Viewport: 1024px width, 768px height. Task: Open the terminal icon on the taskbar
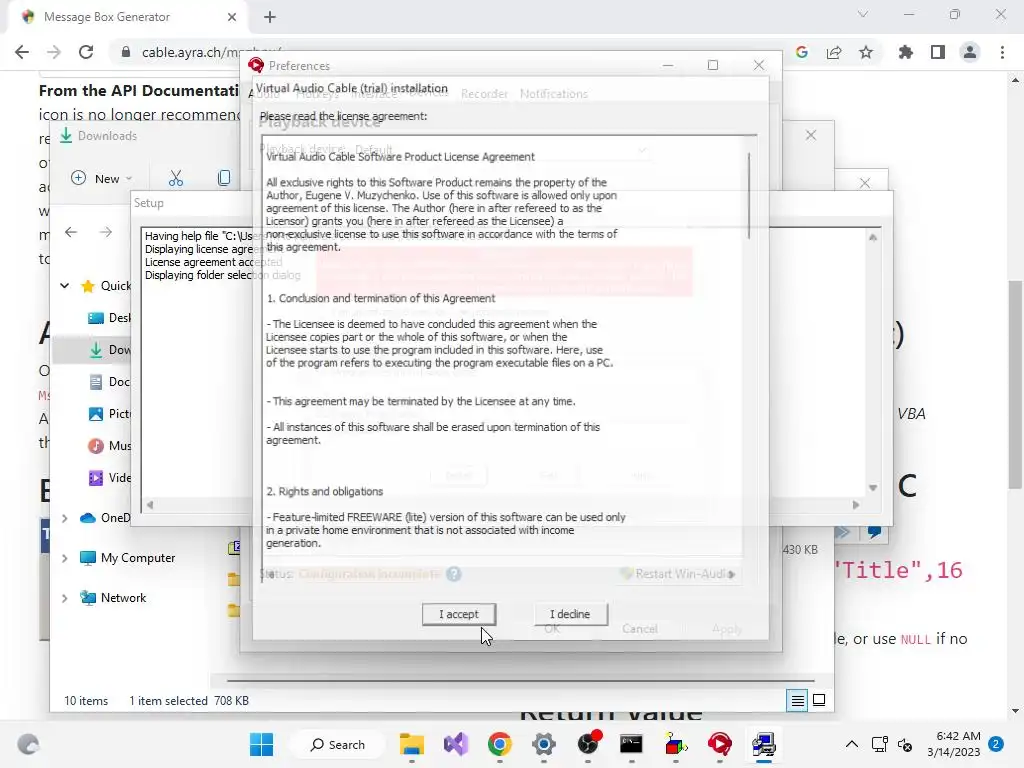point(631,744)
